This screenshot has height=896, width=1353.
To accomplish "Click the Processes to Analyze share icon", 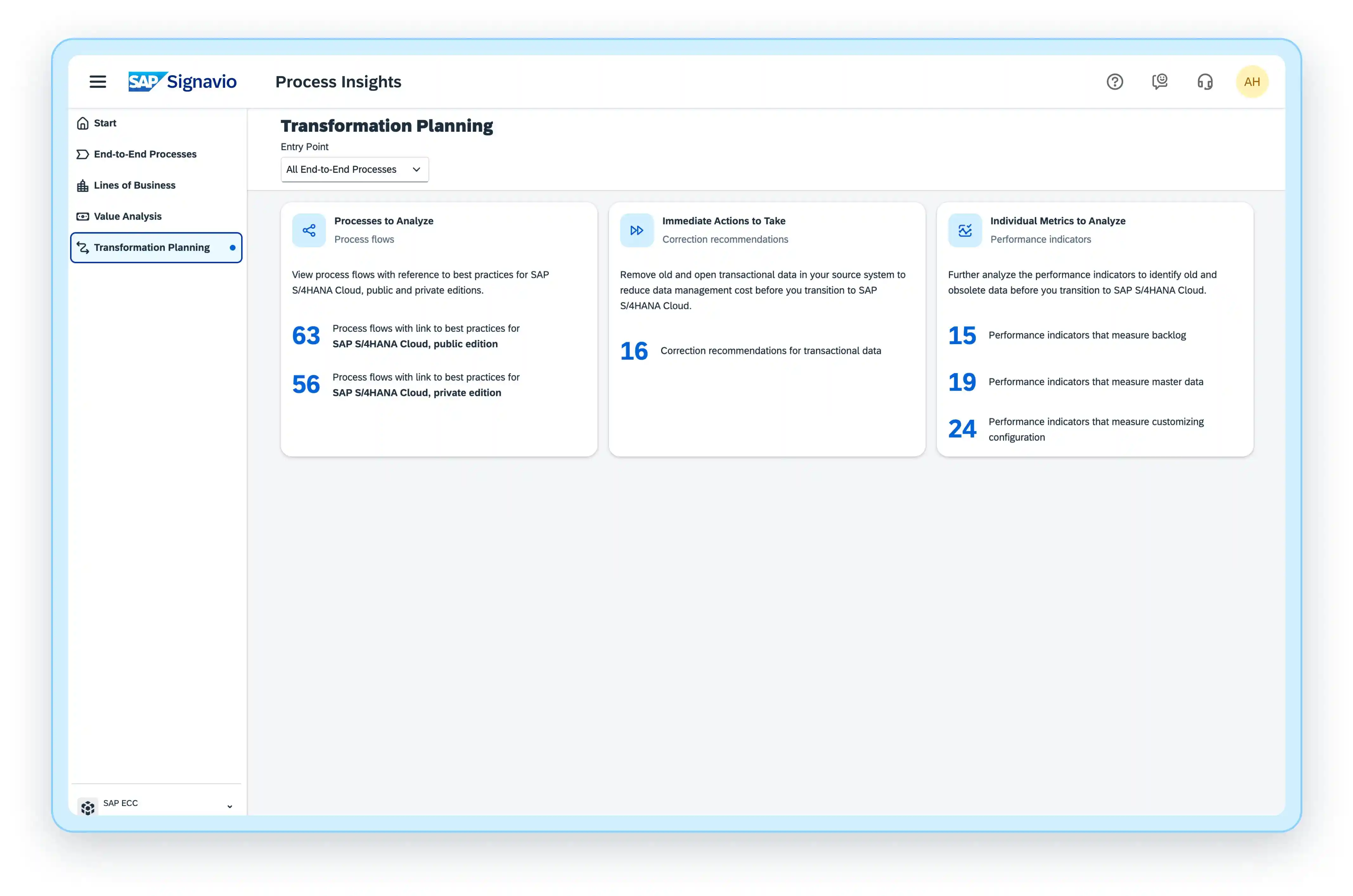I will click(309, 230).
